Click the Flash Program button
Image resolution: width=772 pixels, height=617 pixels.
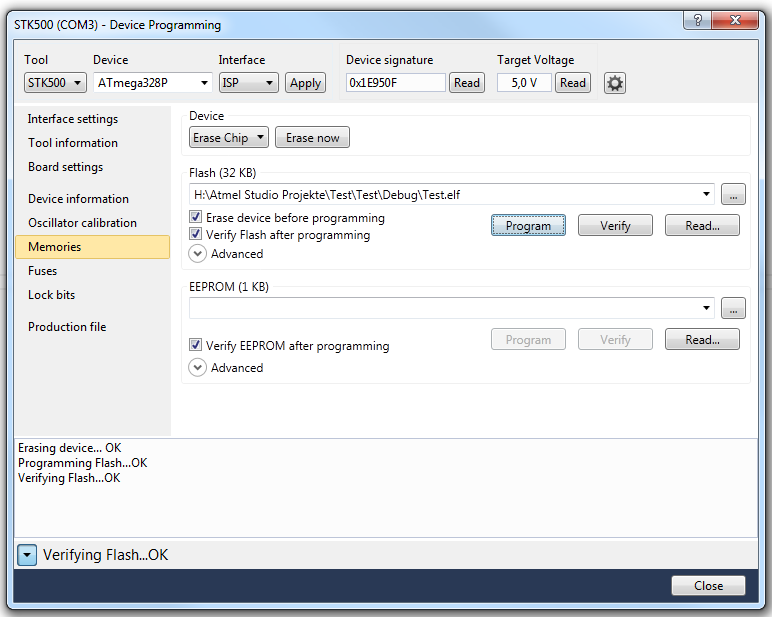(528, 226)
